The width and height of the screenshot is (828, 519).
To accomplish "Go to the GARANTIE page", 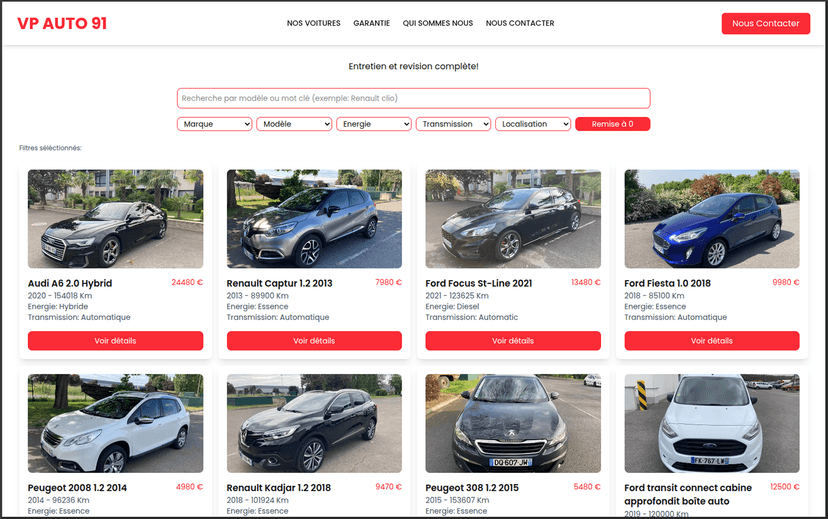I will point(371,23).
